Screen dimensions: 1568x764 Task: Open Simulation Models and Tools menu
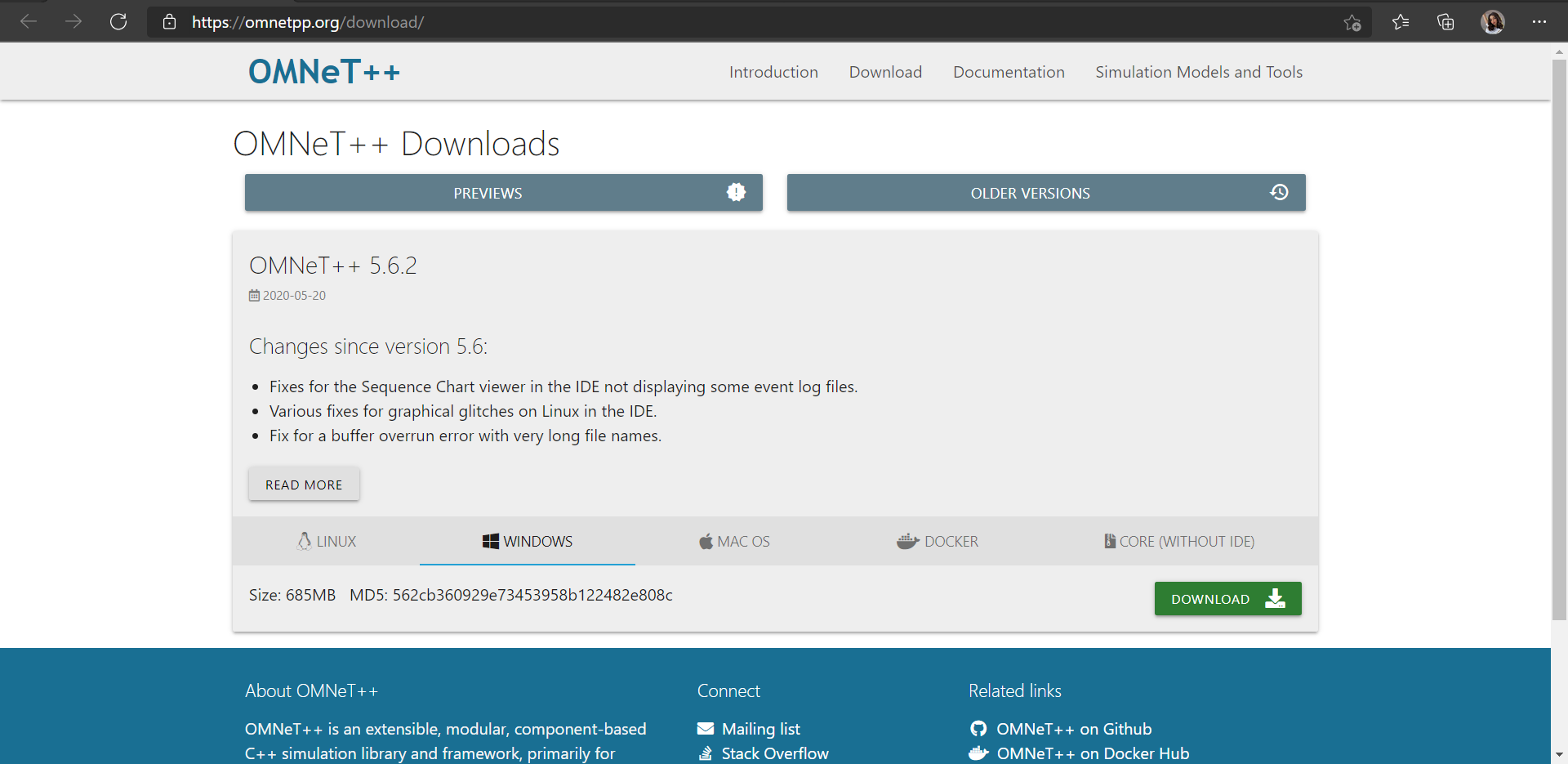point(1199,72)
